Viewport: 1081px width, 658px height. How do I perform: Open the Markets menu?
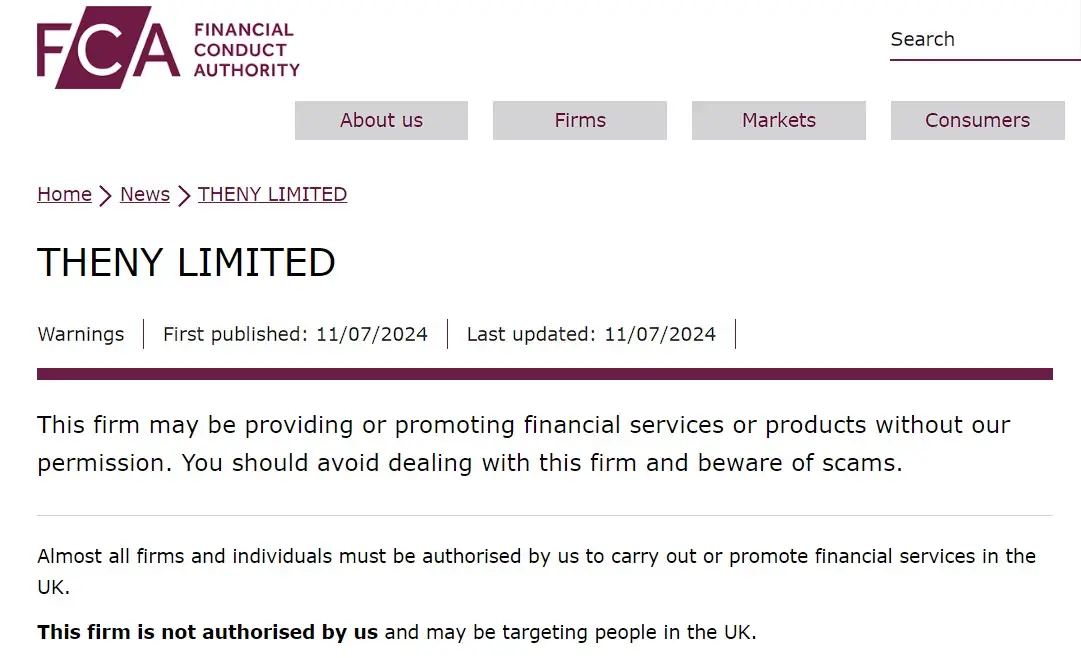(x=778, y=120)
